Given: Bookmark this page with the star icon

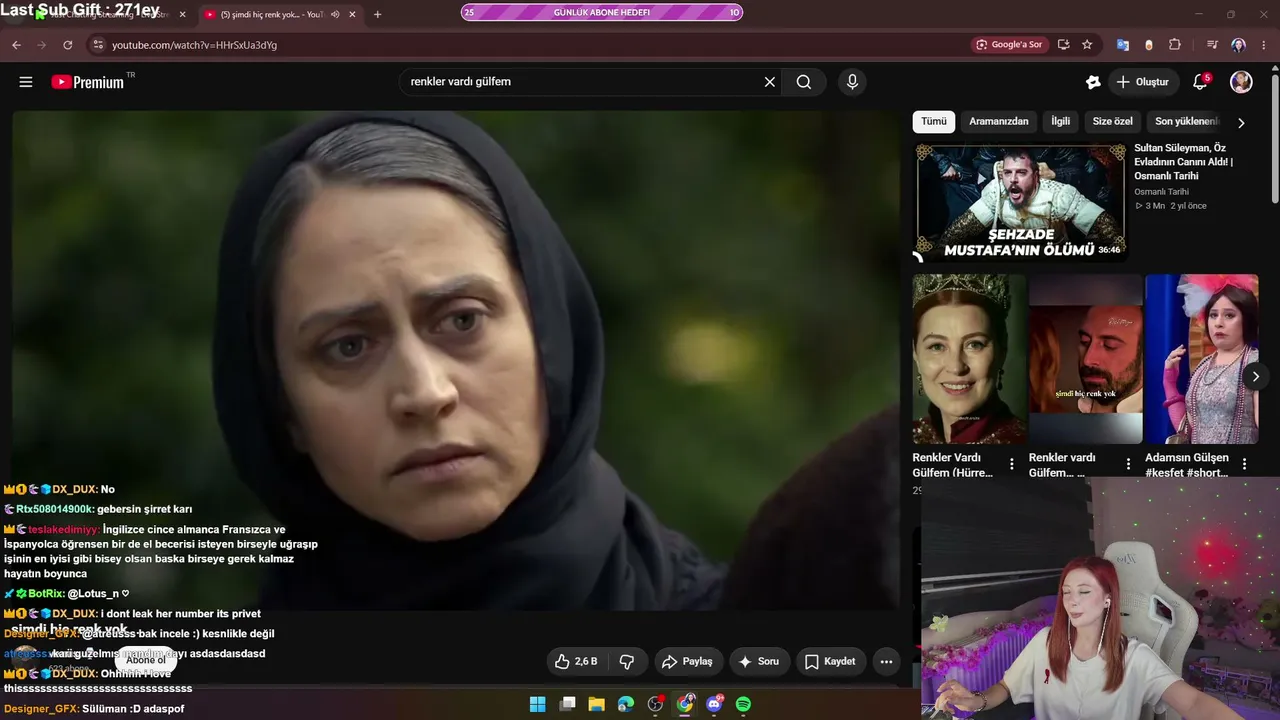Looking at the screenshot, I should click(x=1087, y=45).
